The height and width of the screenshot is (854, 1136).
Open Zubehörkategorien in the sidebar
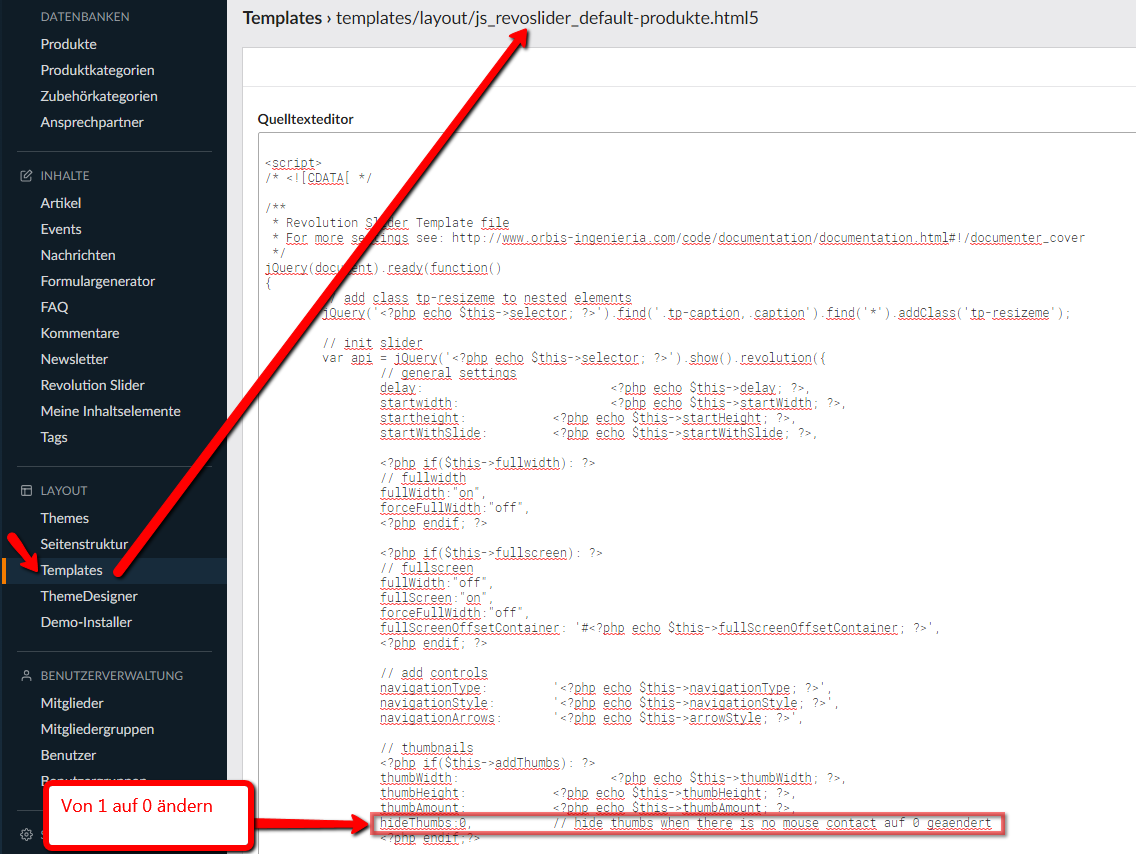coord(99,96)
